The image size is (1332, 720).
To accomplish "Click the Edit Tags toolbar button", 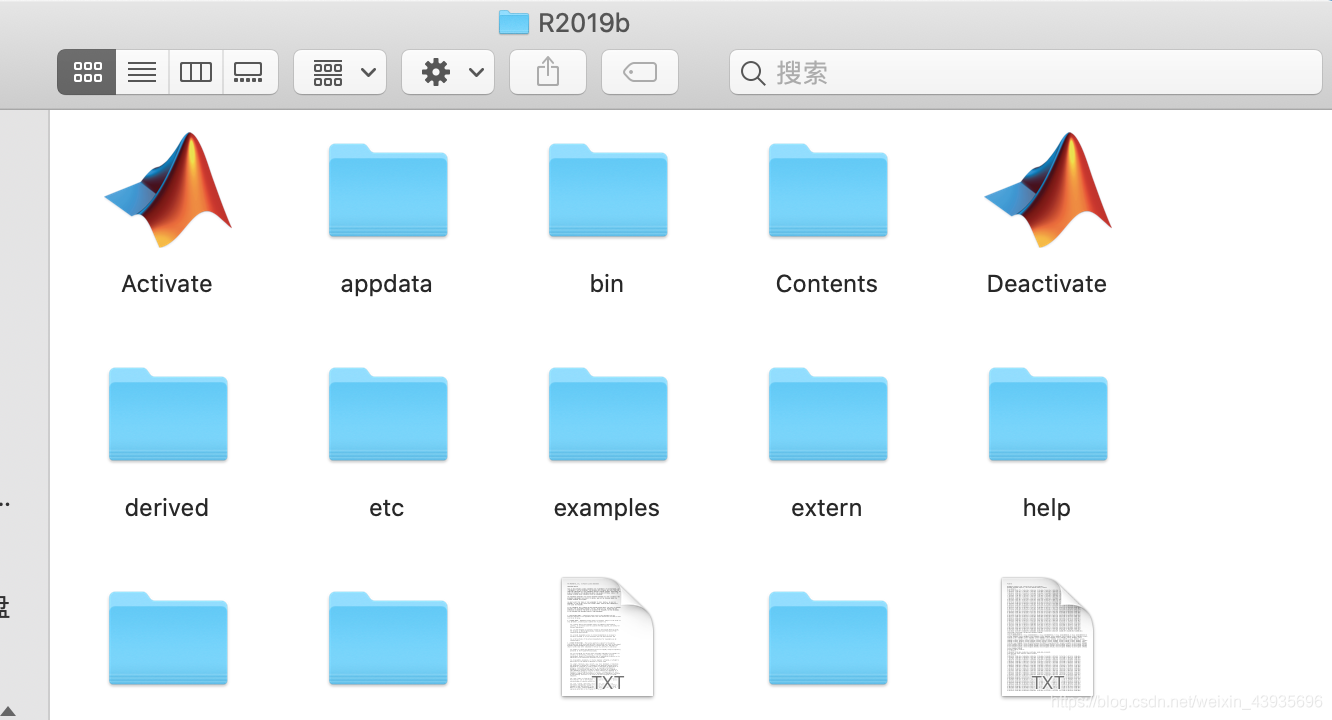I will (640, 72).
